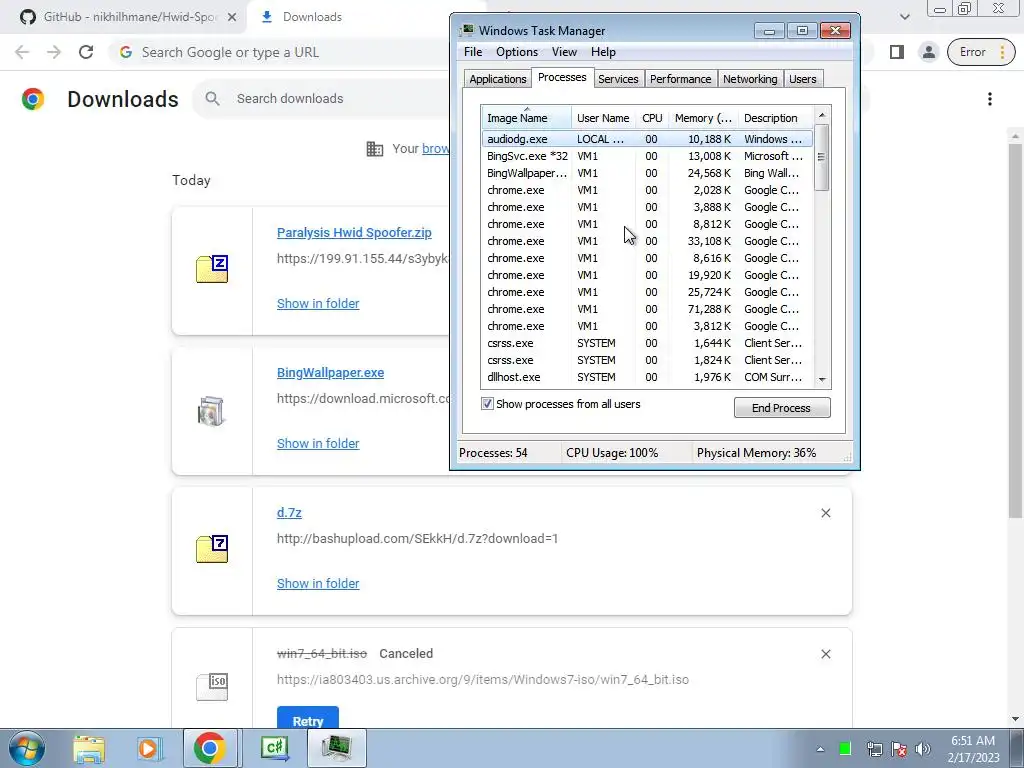Image resolution: width=1024 pixels, height=768 pixels.
Task: Click the process list scroll-up arrow
Action: coord(822,115)
